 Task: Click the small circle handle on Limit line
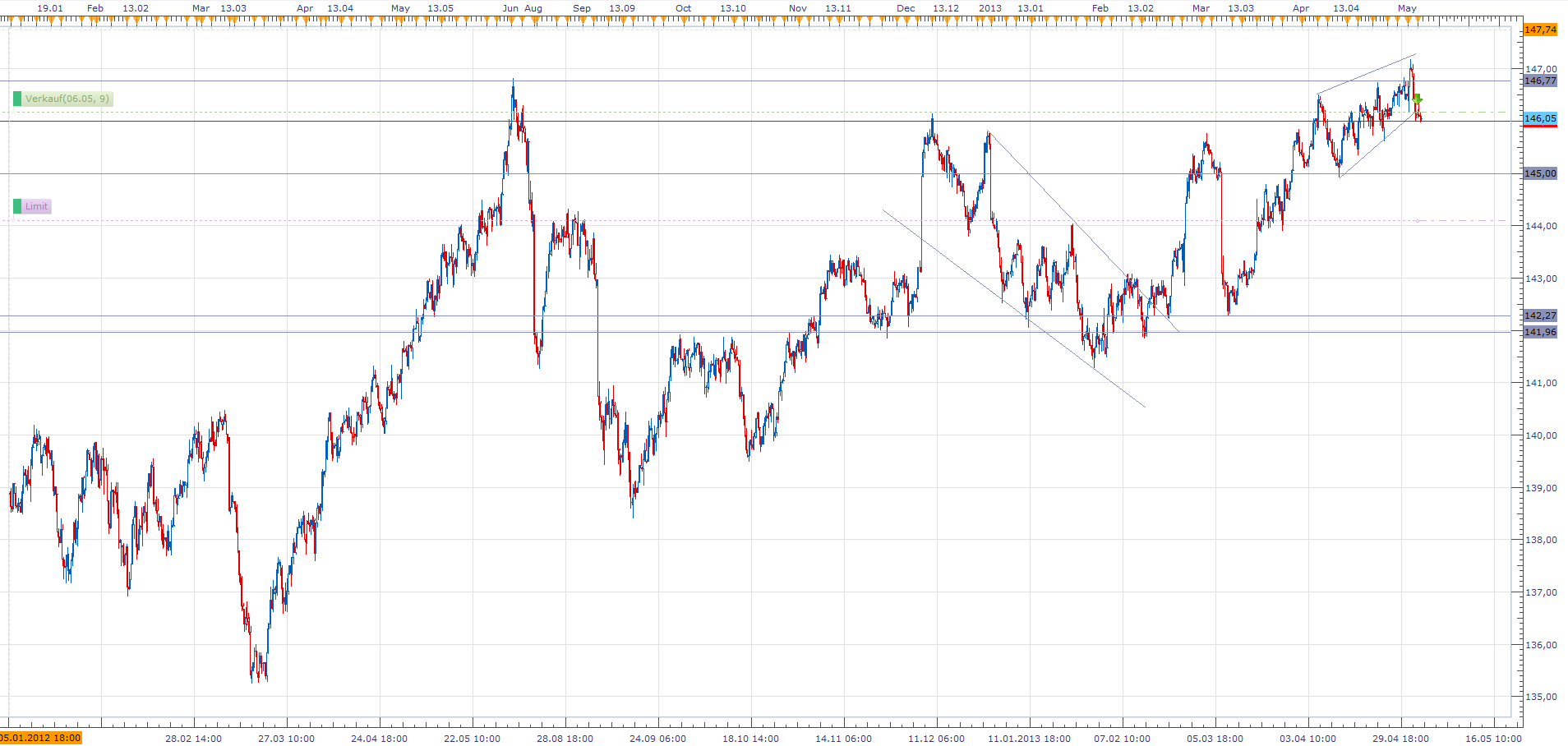tap(1418, 221)
